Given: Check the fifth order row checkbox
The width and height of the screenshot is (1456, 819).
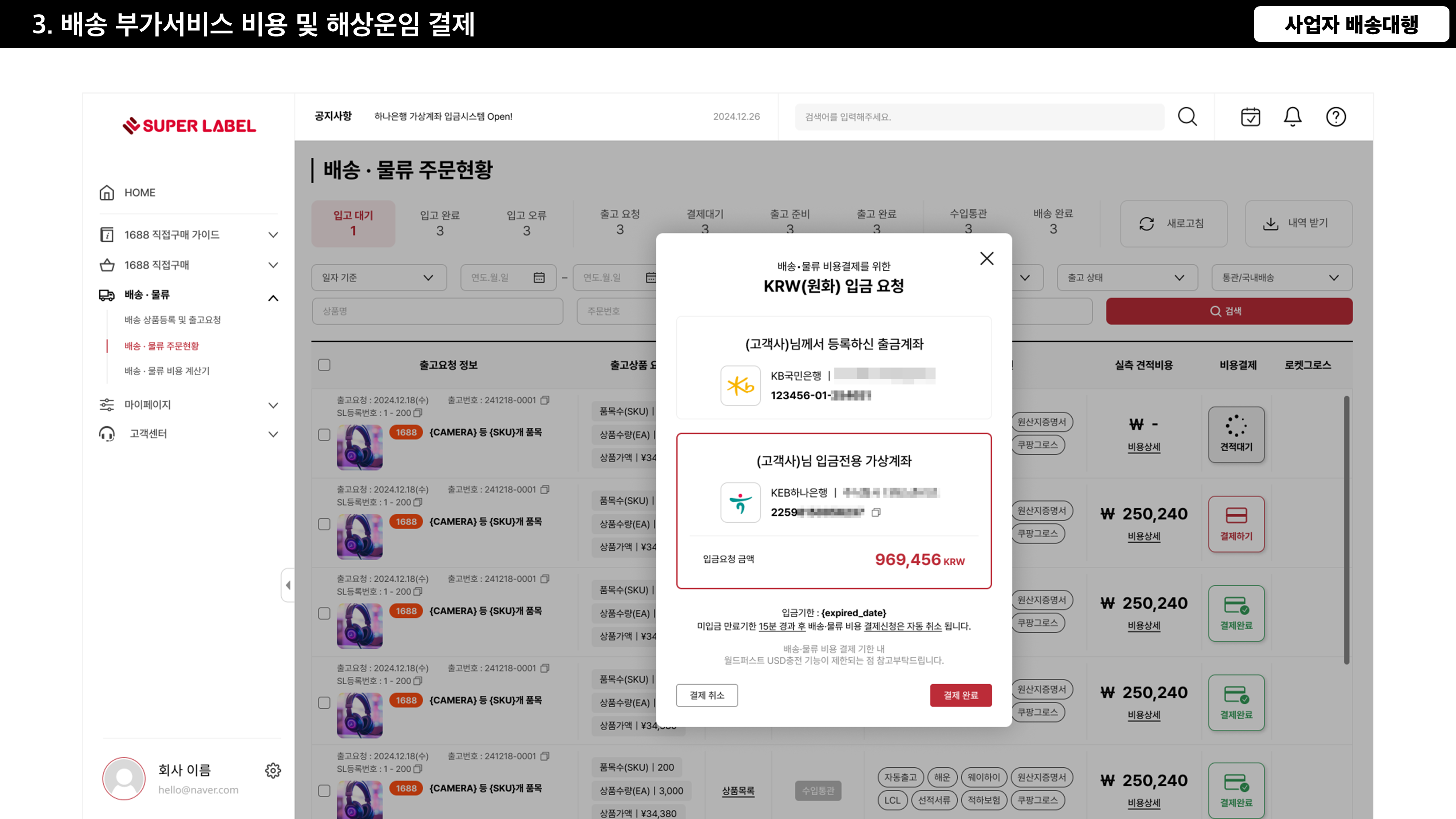Looking at the screenshot, I should point(324,791).
